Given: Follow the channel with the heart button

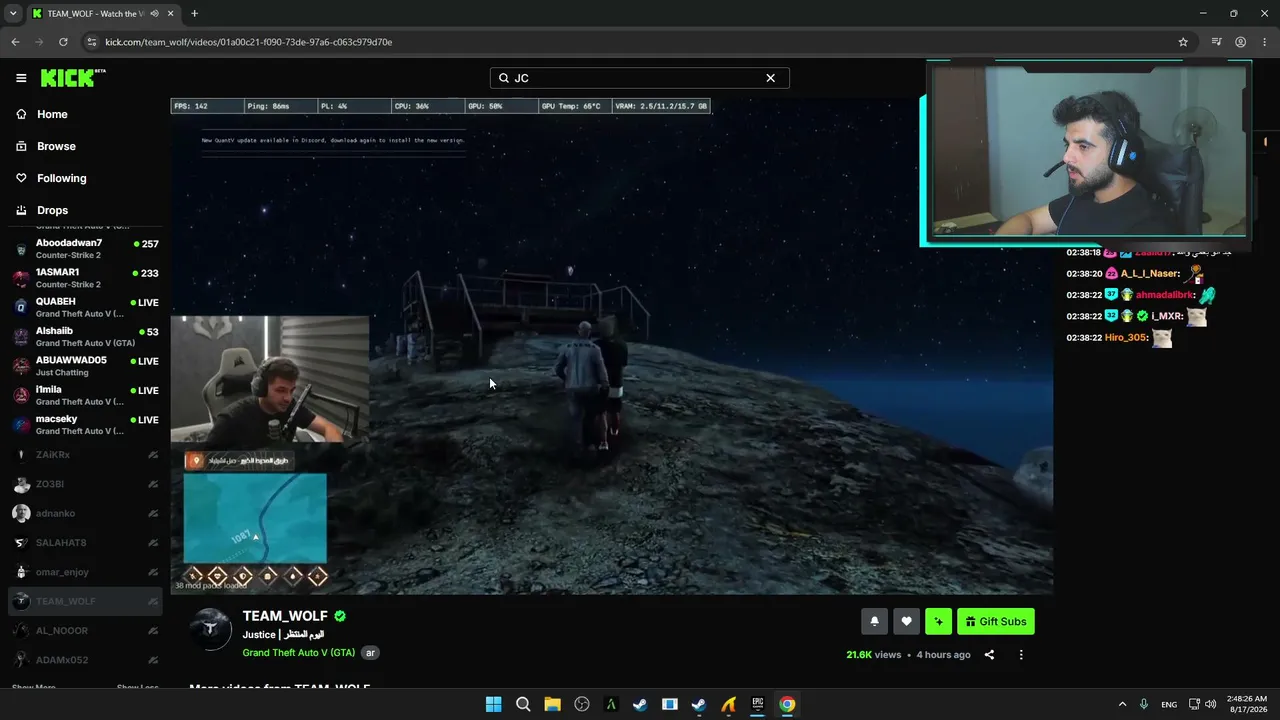Looking at the screenshot, I should pyautogui.click(x=906, y=621).
